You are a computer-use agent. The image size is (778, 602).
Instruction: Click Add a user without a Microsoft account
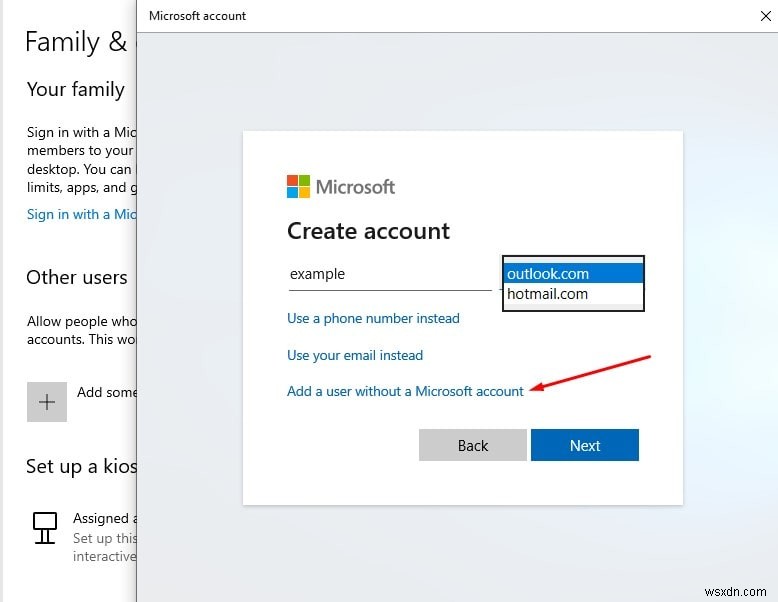pos(405,392)
